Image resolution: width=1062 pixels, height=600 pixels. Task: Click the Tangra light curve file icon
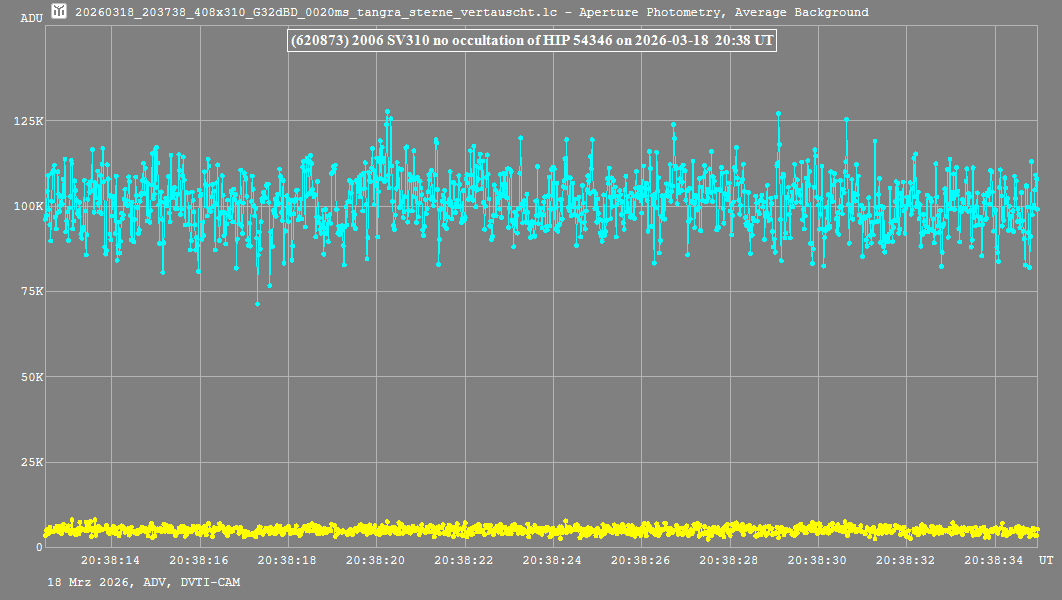pyautogui.click(x=59, y=12)
